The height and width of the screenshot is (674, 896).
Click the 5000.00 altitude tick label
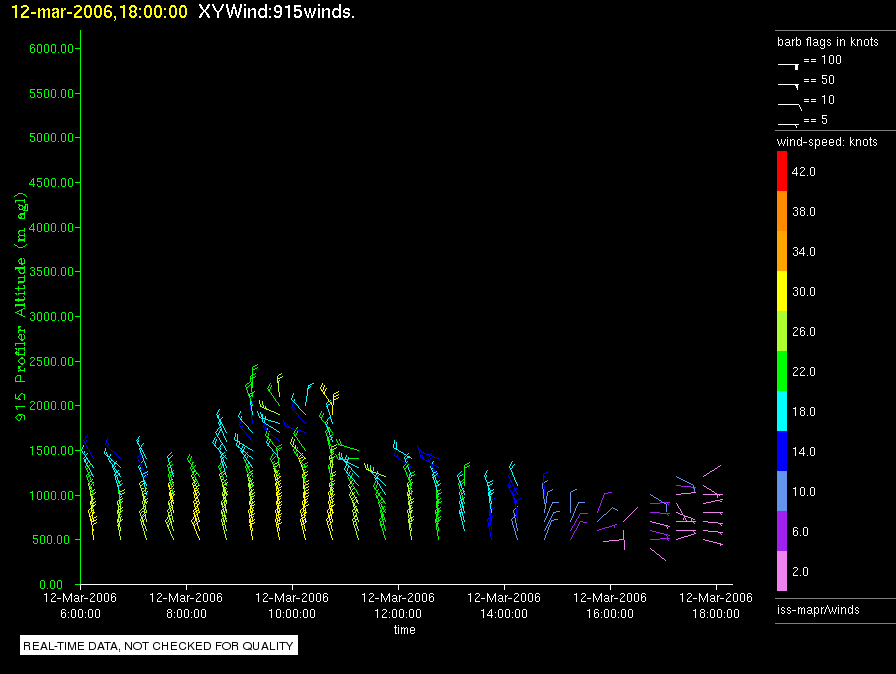(x=51, y=138)
